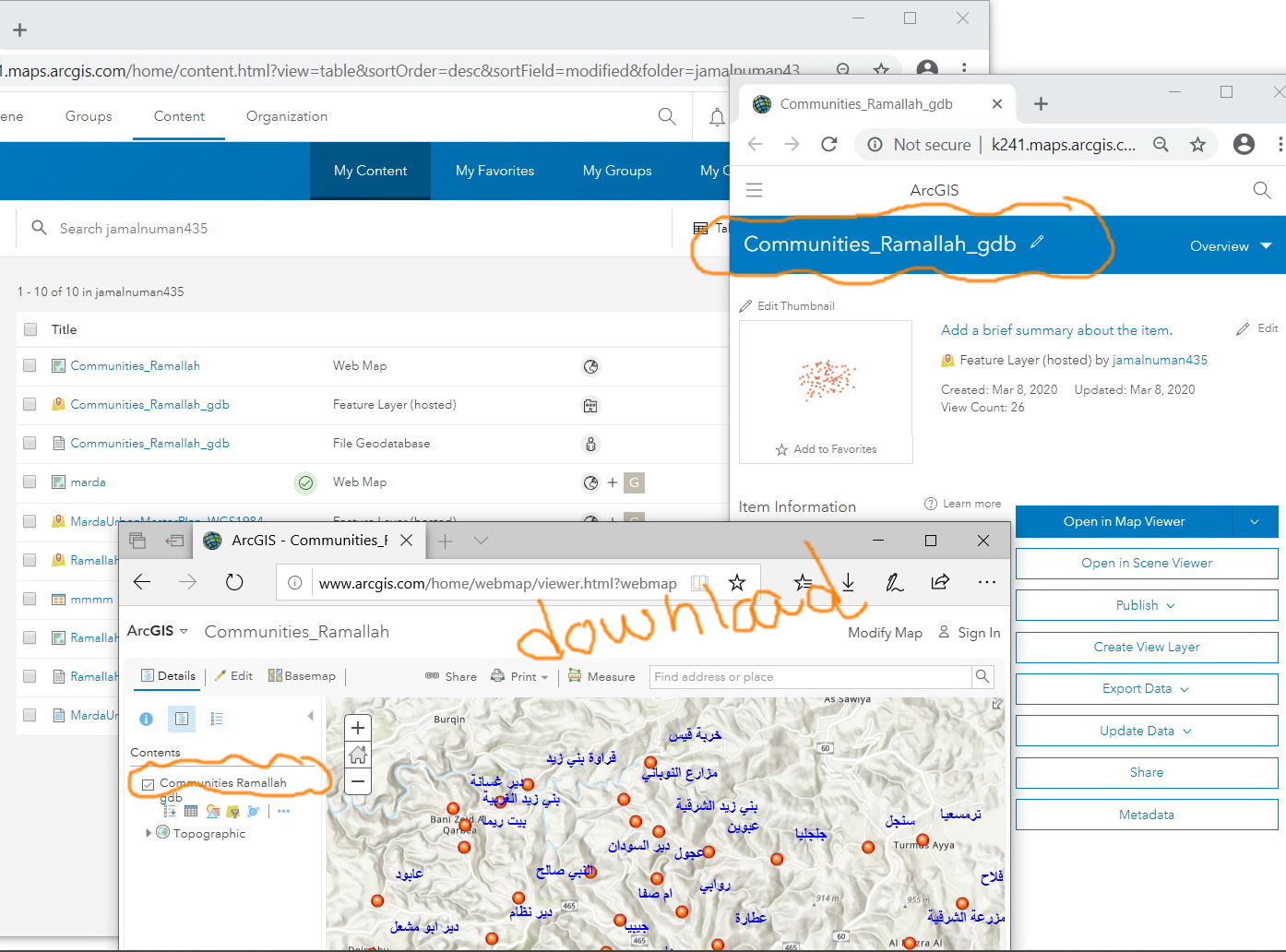Check the box in the last content row, MardaUr

point(30,715)
